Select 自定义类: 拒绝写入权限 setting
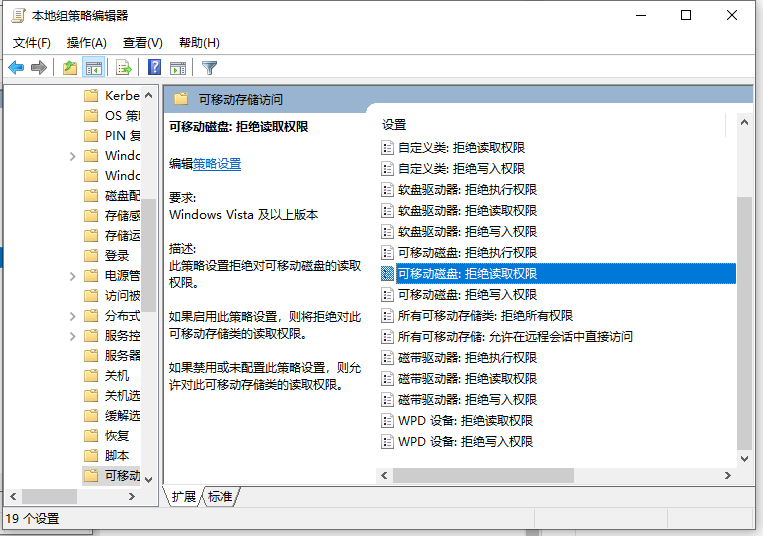This screenshot has width=763, height=536. coord(453,168)
